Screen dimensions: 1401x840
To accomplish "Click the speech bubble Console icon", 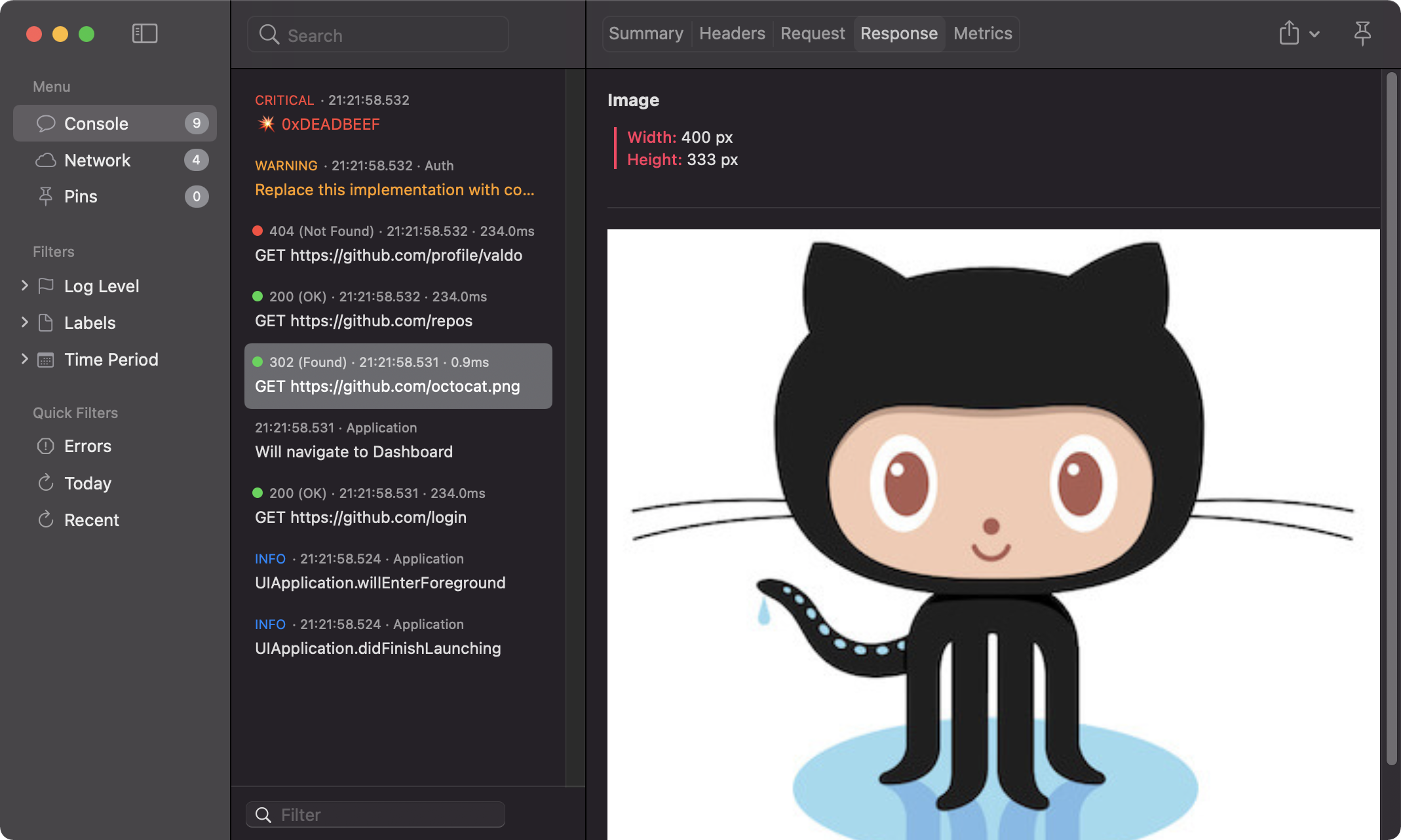I will coord(46,123).
